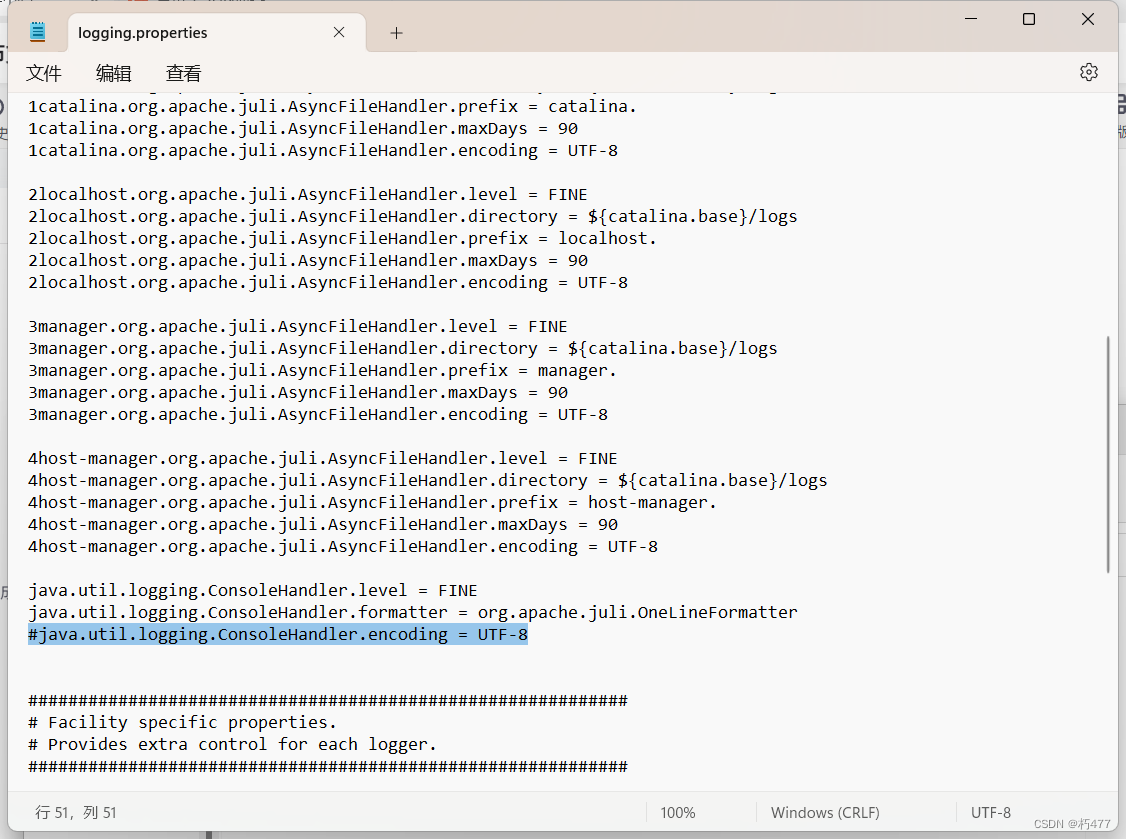Screen dimensions: 1126x839
Task: Click the Notepad app icon beside the tabs
Action: (37, 31)
